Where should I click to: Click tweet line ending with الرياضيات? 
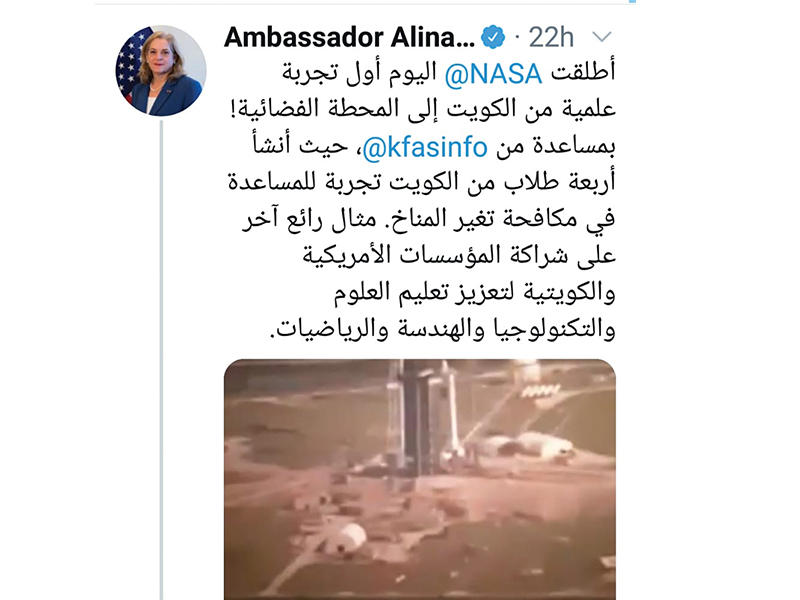coord(442,329)
